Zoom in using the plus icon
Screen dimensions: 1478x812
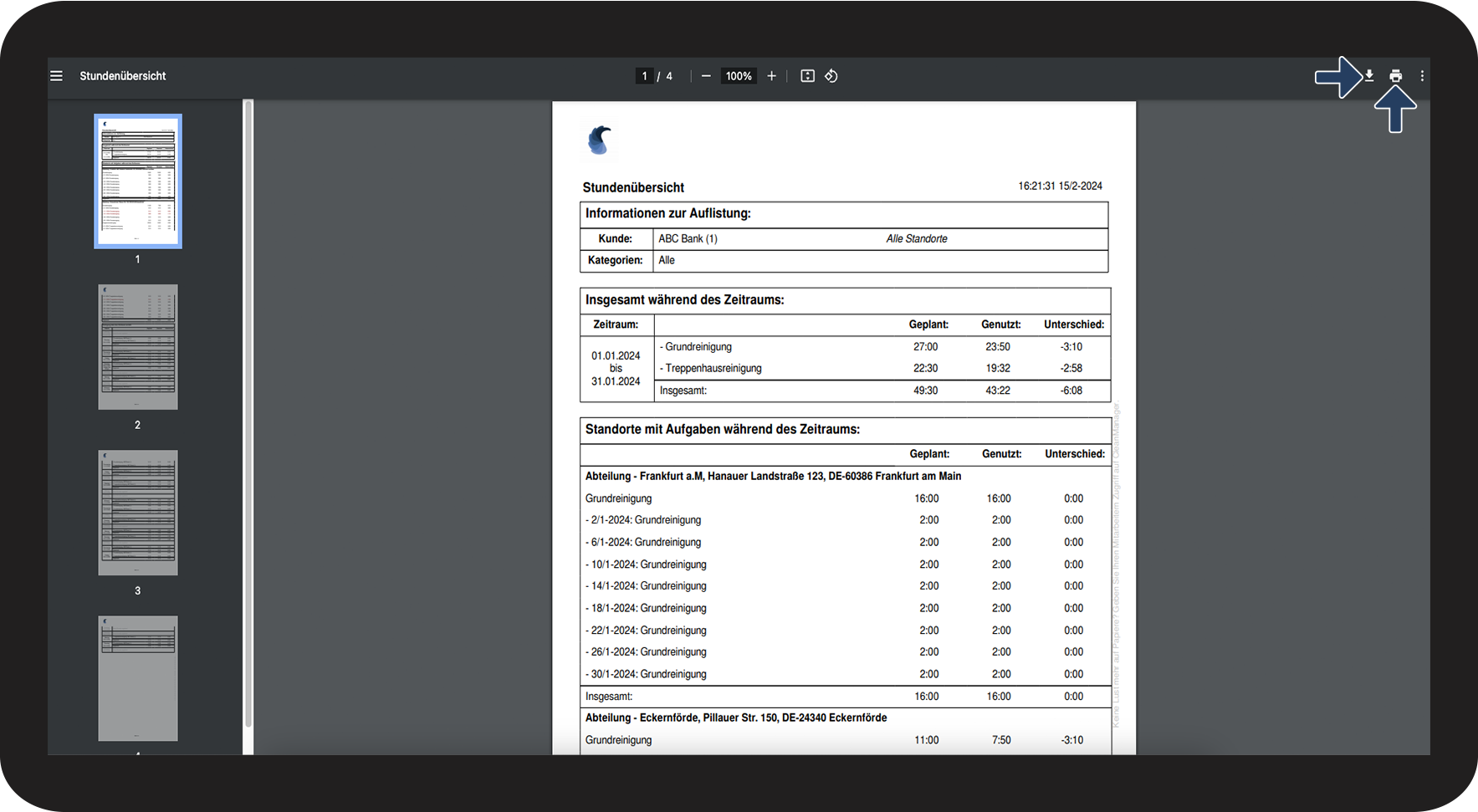click(771, 76)
